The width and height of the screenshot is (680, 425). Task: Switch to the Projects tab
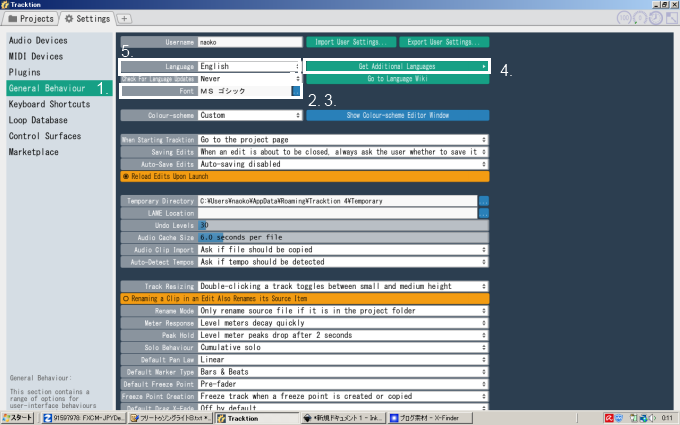click(x=31, y=18)
